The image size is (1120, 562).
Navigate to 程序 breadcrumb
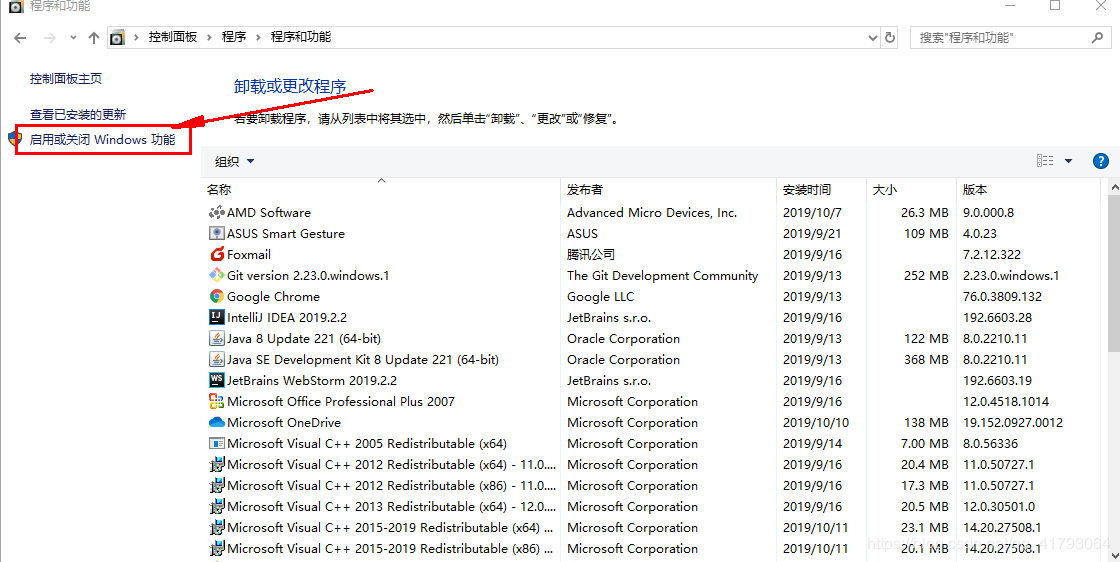(234, 37)
